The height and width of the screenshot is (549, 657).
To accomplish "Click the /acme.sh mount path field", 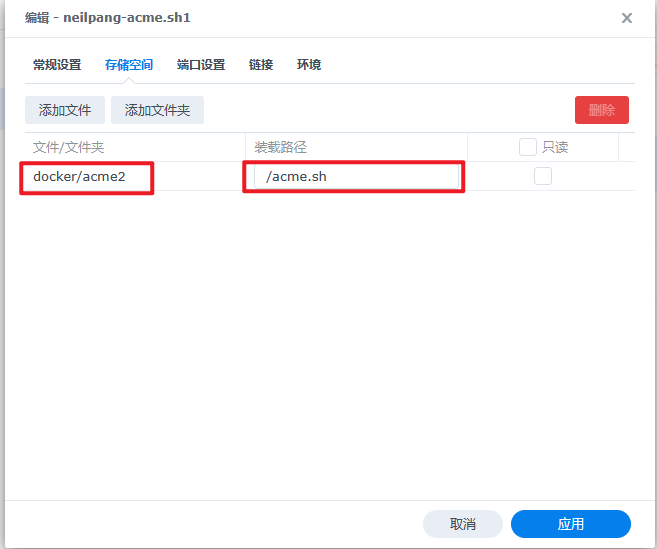I will [356, 176].
